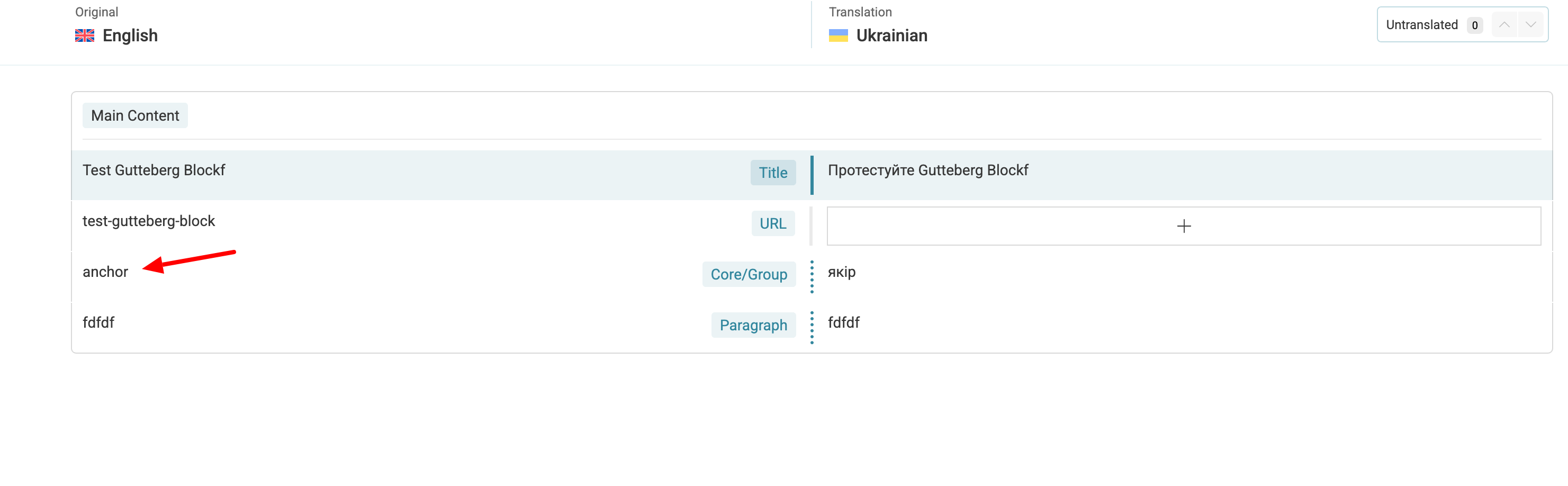Select original text 'Test Gutteberg Blockf'

pos(154,170)
